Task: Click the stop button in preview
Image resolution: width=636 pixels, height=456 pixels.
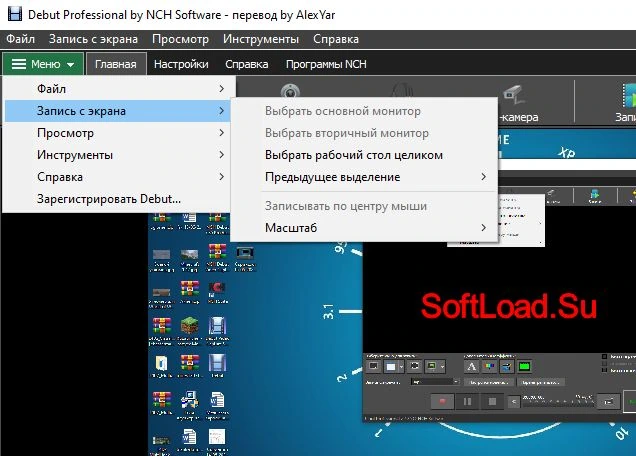Action: pos(492,401)
